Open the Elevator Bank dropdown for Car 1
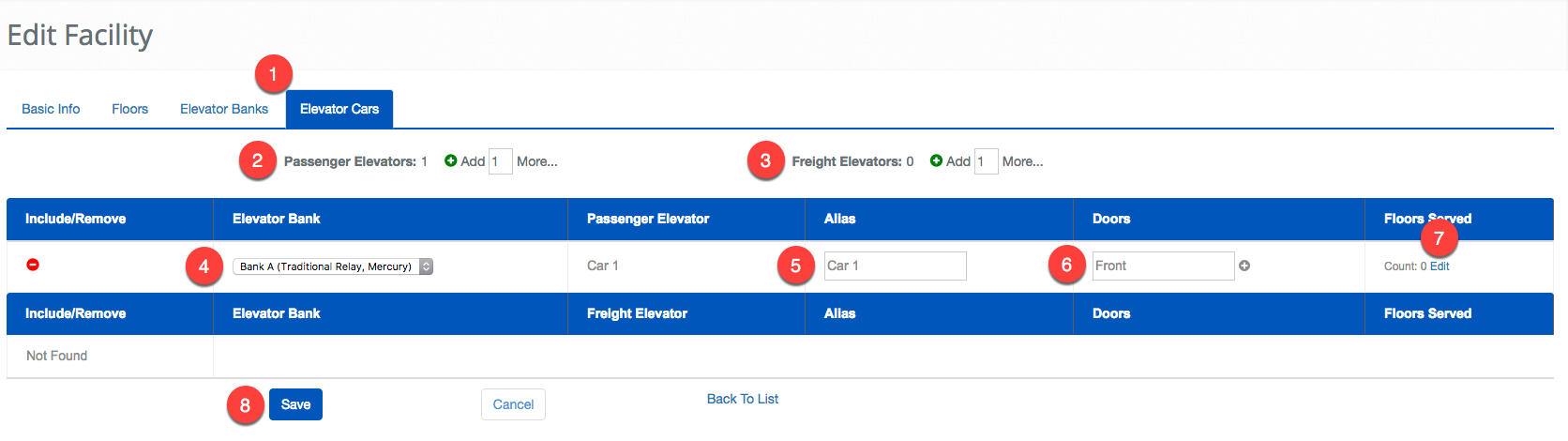The image size is (1568, 441). (x=332, y=266)
